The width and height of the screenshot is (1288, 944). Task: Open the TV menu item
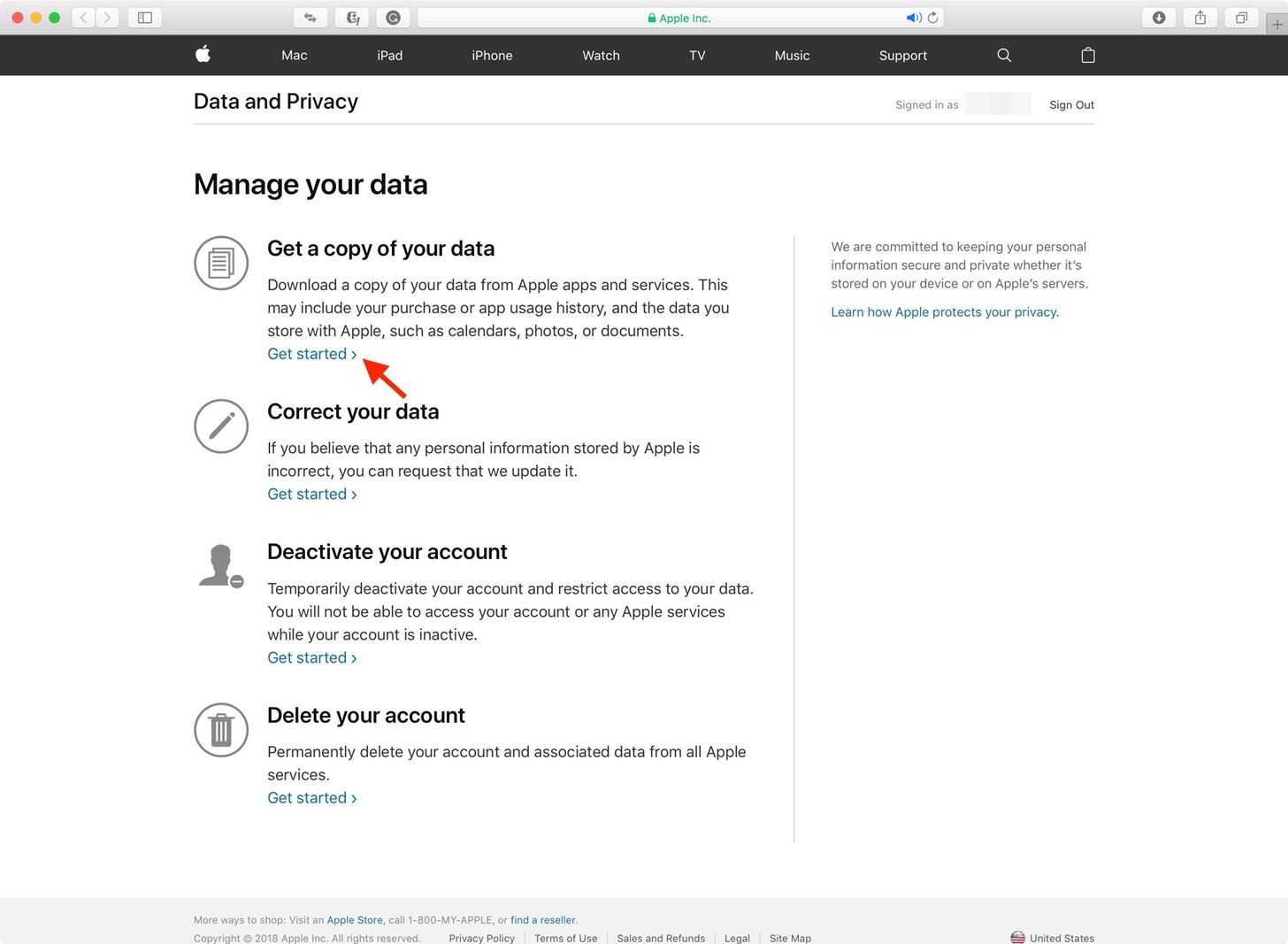pos(697,55)
